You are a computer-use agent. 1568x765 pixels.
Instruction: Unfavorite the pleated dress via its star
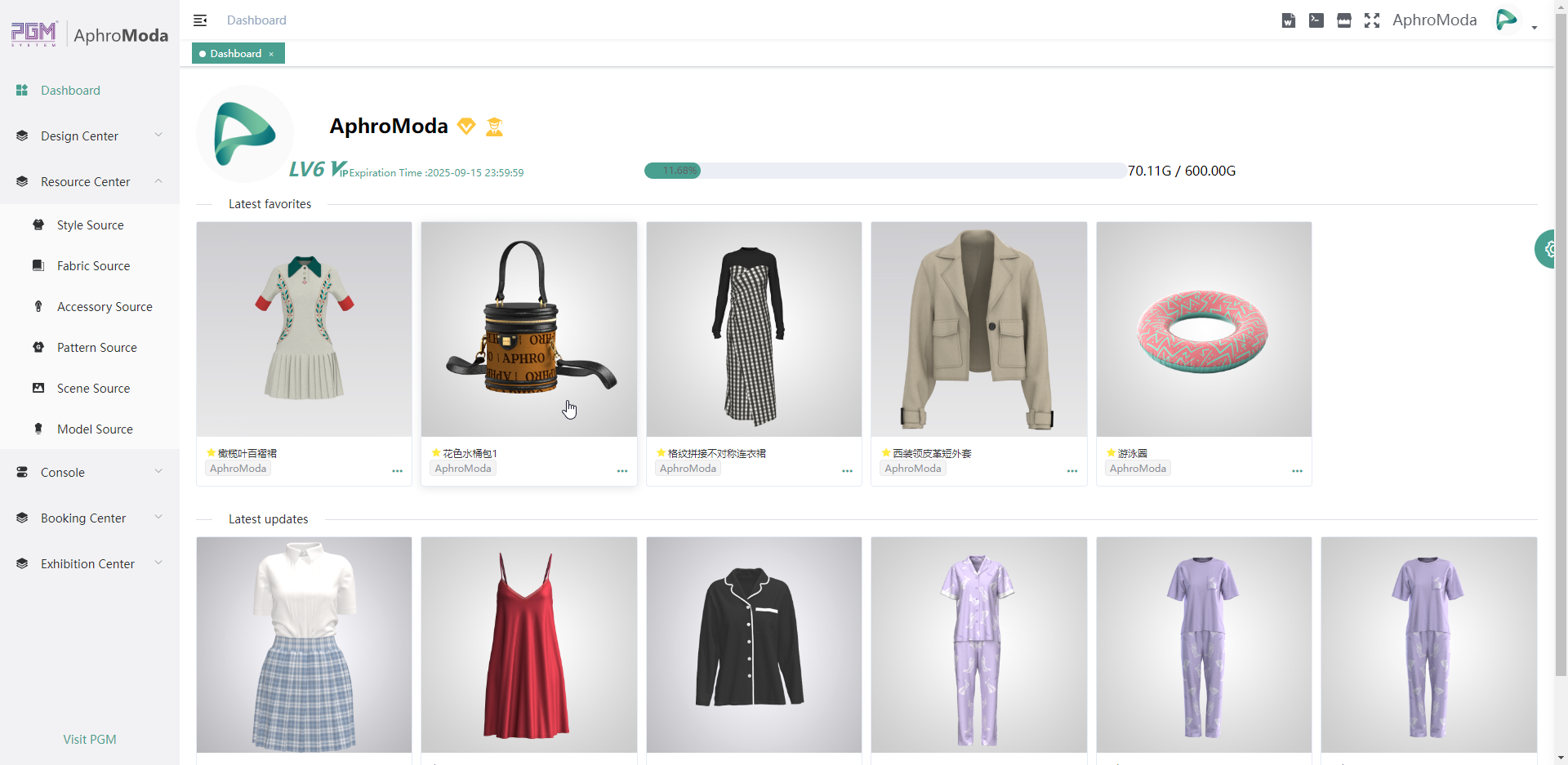[212, 453]
